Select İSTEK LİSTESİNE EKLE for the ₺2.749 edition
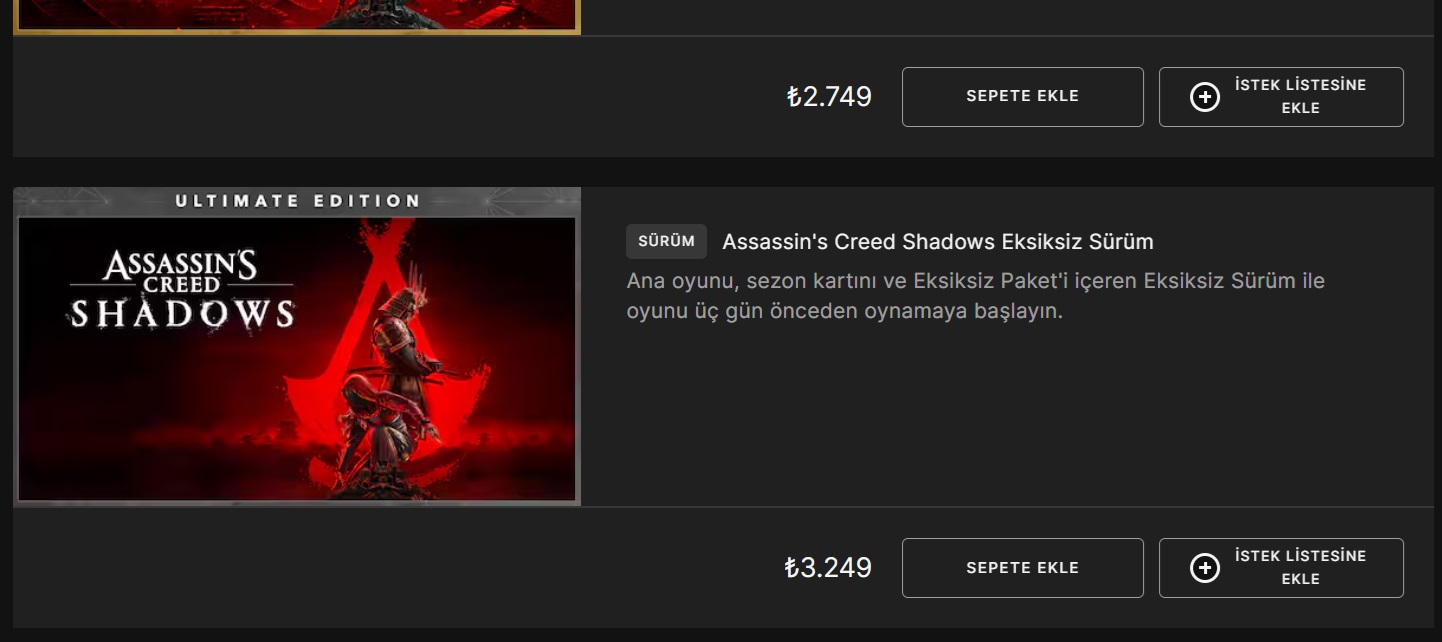The height and width of the screenshot is (642, 1442). (x=1281, y=97)
